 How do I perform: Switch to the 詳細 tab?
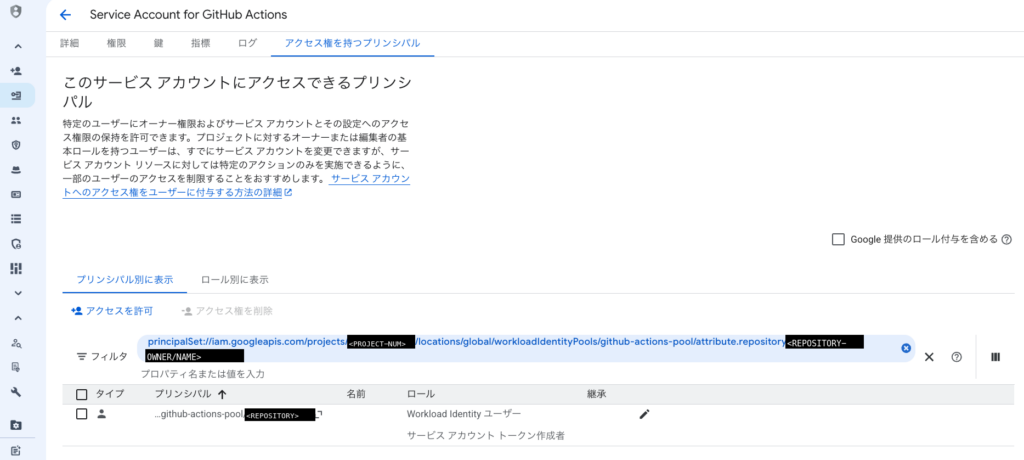(x=69, y=43)
